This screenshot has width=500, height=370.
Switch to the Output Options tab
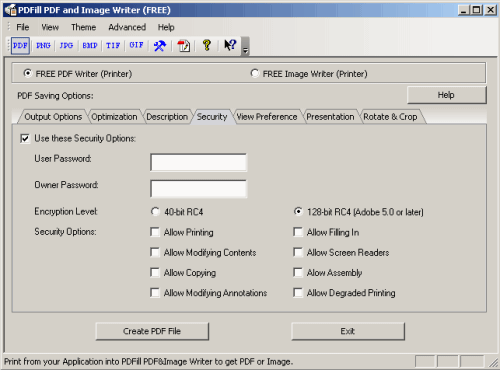53,117
